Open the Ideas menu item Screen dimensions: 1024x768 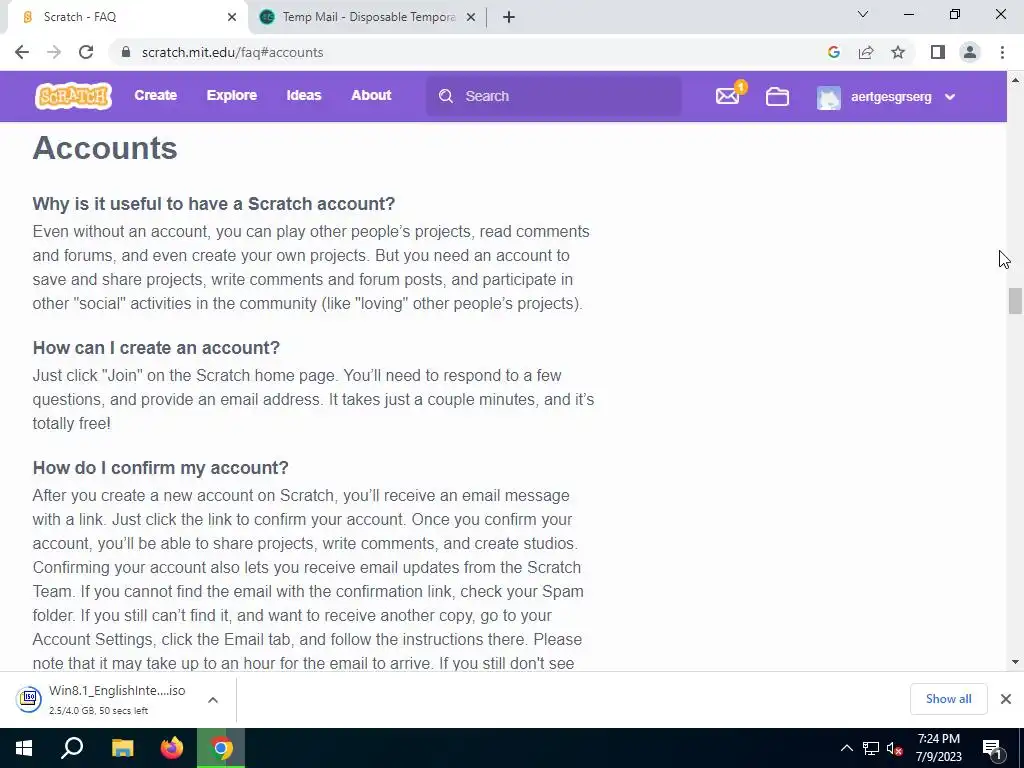(304, 95)
